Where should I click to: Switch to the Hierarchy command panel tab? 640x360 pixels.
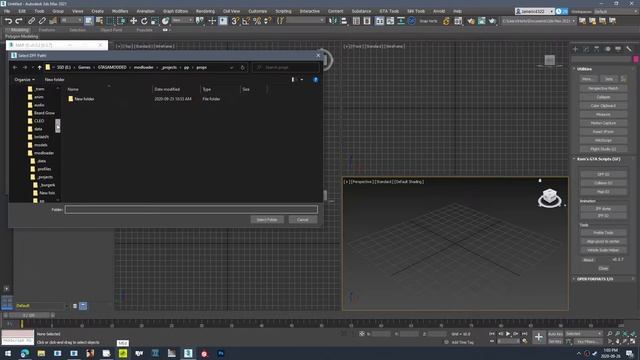pyautogui.click(x=597, y=49)
